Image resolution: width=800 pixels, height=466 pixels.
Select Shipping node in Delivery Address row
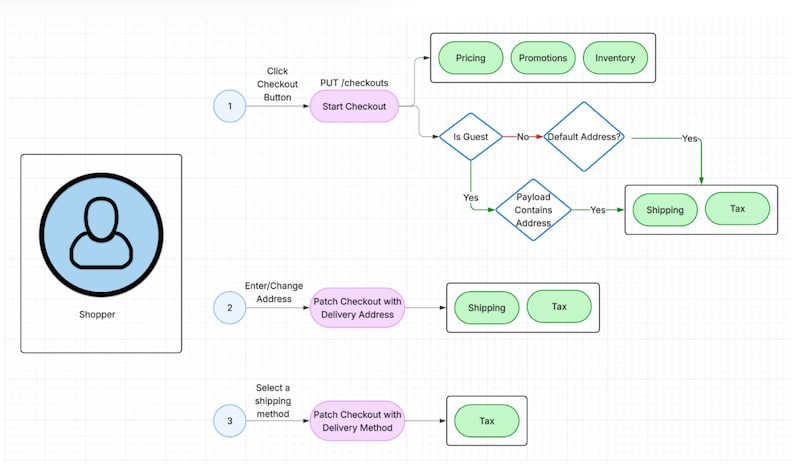tap(487, 308)
